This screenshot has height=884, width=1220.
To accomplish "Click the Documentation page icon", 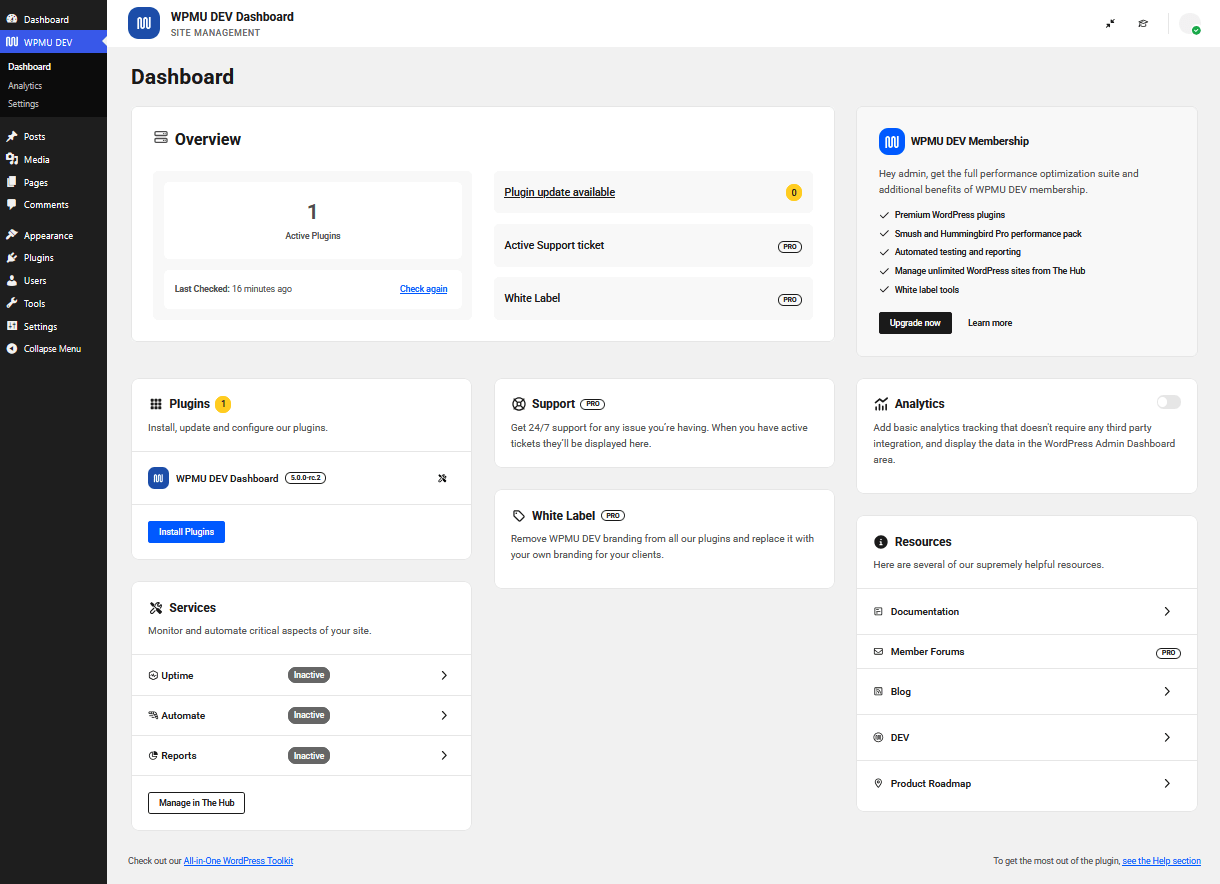I will click(x=878, y=611).
